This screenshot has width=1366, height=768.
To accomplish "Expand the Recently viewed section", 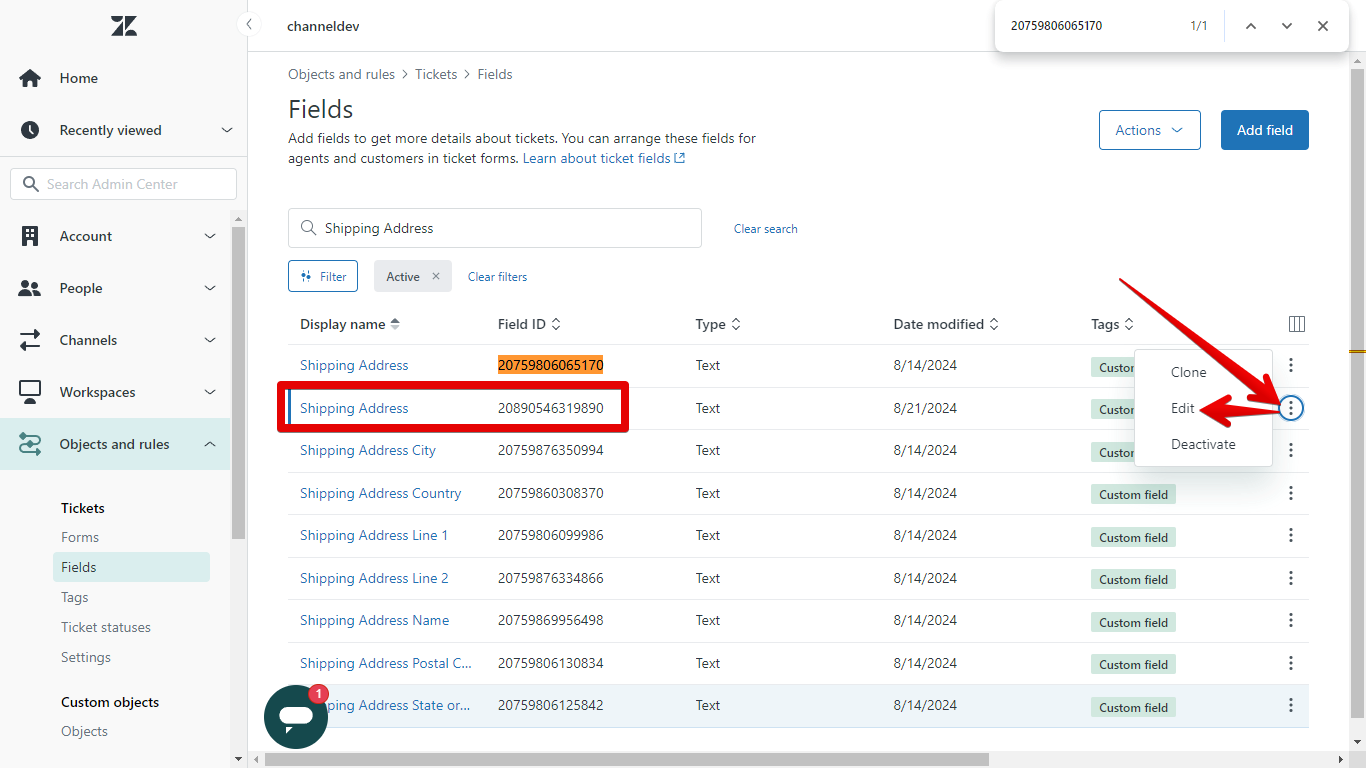I will (x=227, y=130).
